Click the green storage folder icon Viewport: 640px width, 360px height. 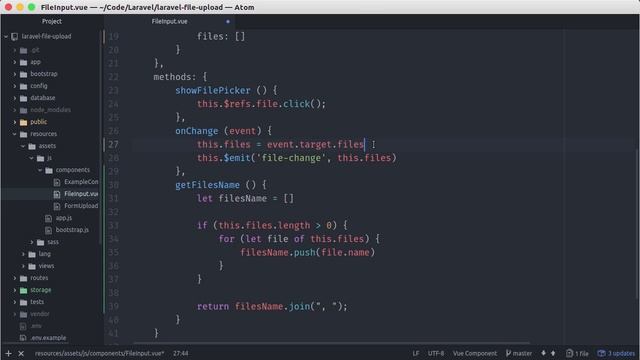pyautogui.click(x=24, y=290)
